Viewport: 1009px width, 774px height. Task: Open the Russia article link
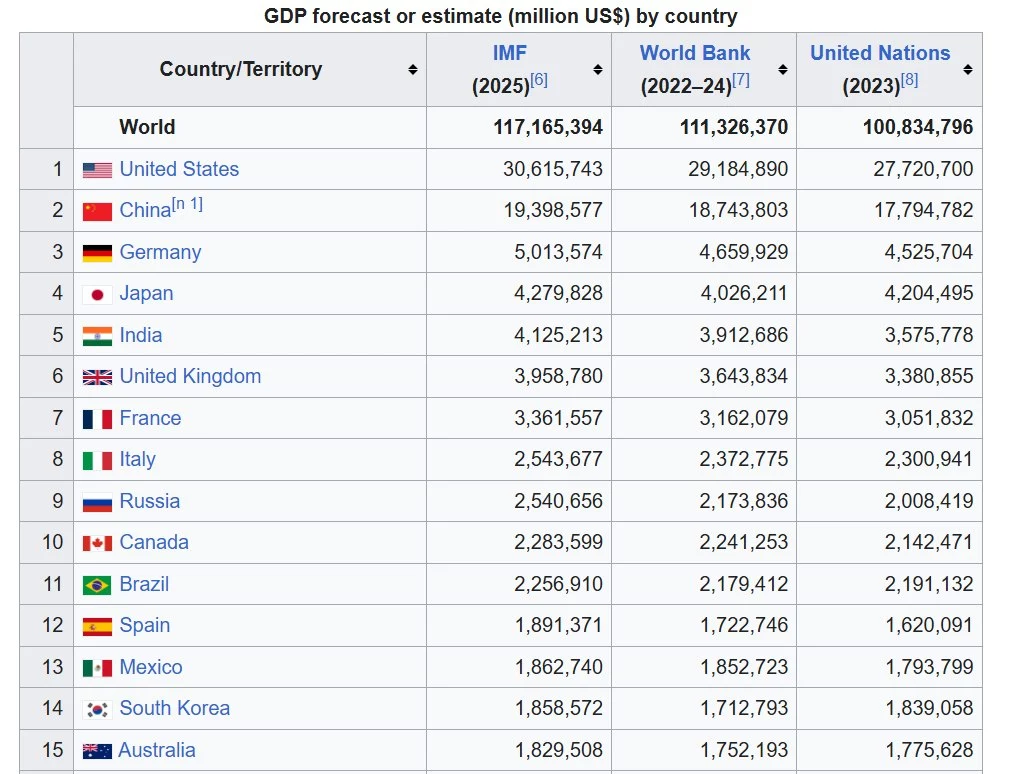[150, 501]
